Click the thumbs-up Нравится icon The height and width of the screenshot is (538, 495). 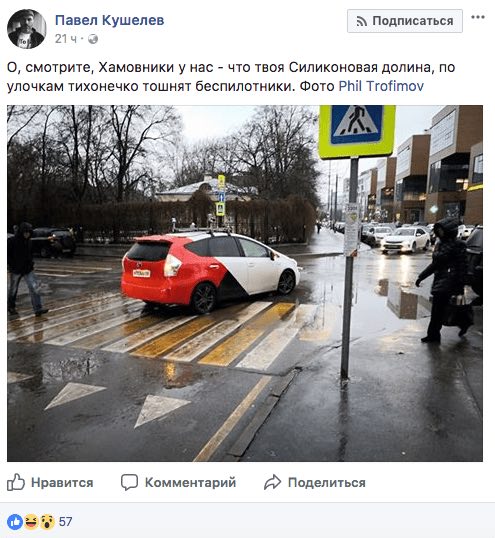coord(16,482)
